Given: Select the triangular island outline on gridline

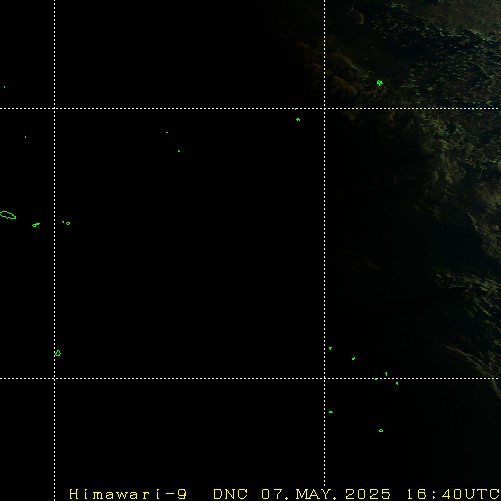Looking at the screenshot, I should tap(57, 353).
